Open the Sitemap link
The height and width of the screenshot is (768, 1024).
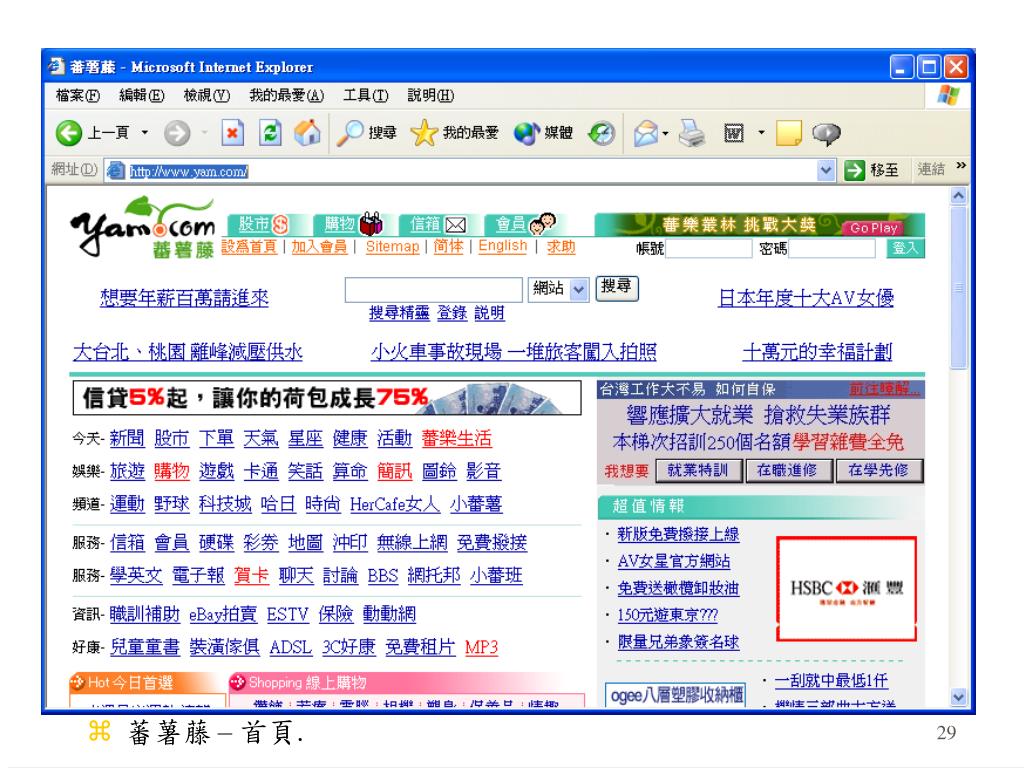click(392, 247)
